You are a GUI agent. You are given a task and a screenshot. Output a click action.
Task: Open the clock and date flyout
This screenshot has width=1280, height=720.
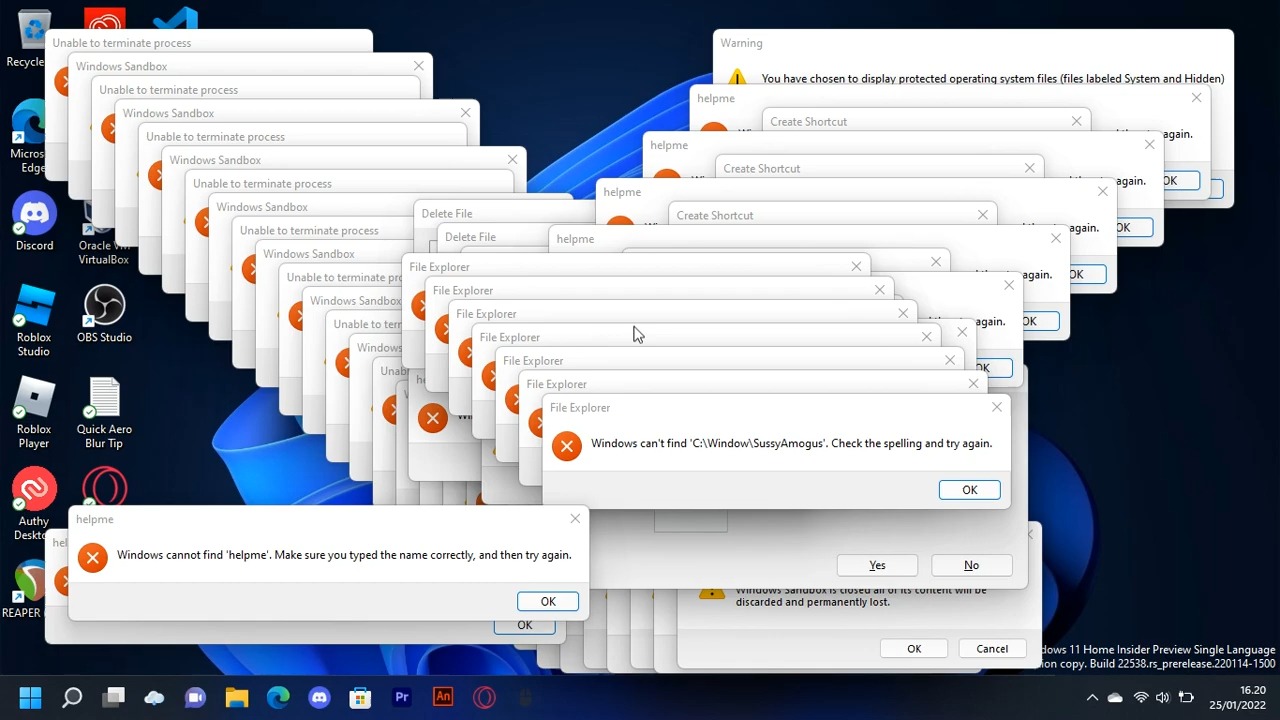pyautogui.click(x=1238, y=697)
